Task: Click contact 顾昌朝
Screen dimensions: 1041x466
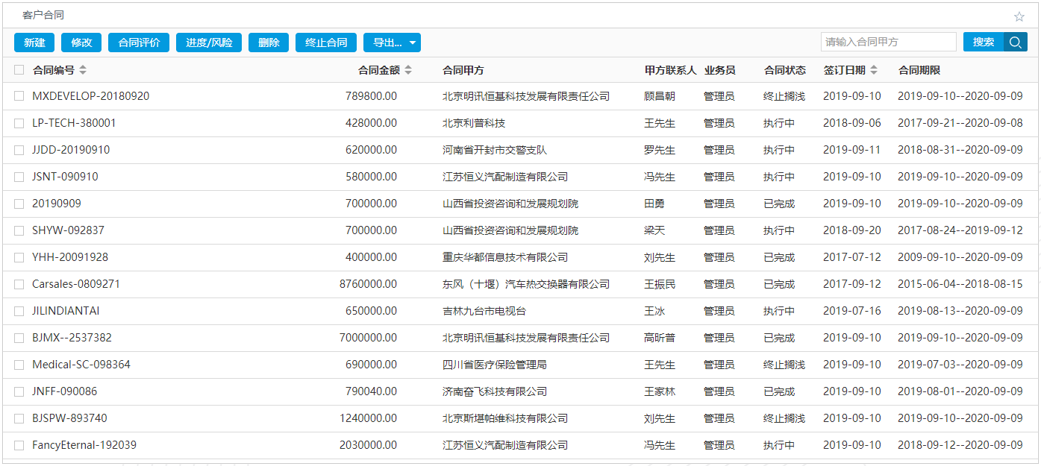Action: pos(660,96)
